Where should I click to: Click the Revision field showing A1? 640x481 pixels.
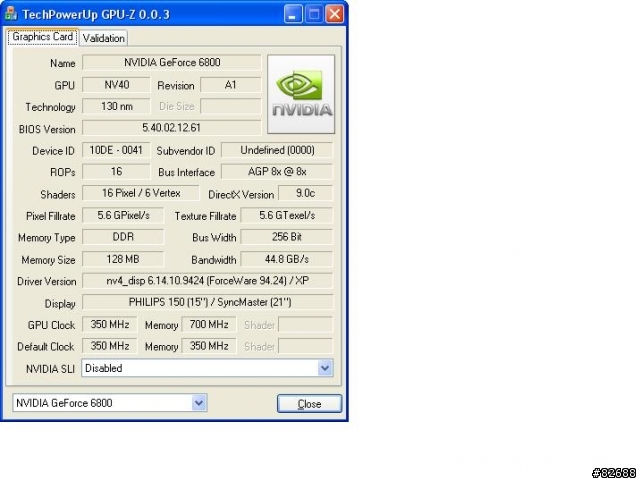(x=231, y=85)
